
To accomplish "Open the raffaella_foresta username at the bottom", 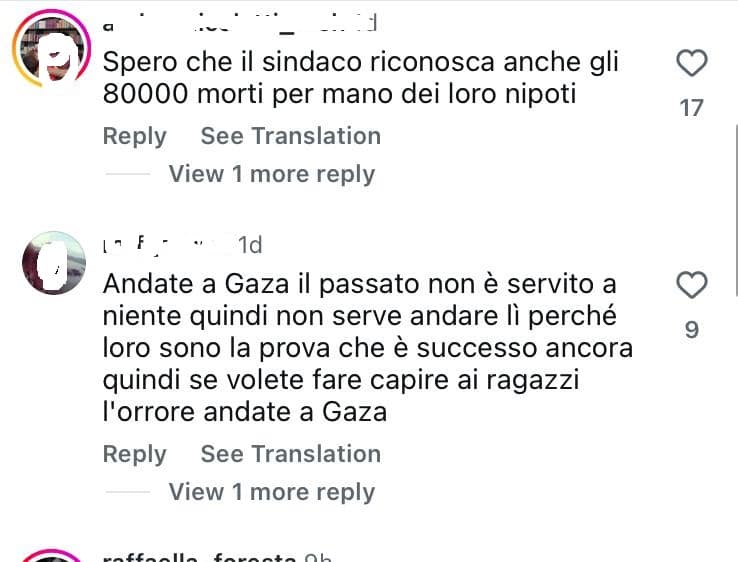I will click(x=200, y=557).
